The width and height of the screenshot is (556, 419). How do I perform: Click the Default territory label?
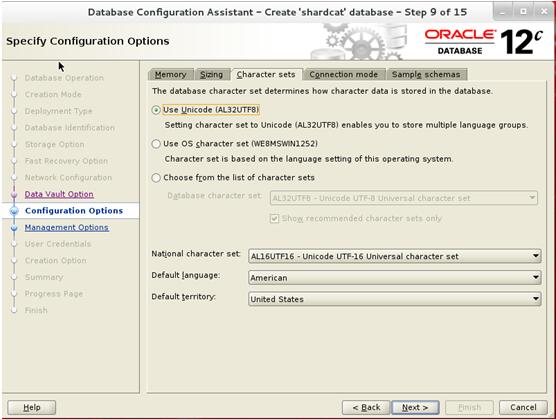184,297
